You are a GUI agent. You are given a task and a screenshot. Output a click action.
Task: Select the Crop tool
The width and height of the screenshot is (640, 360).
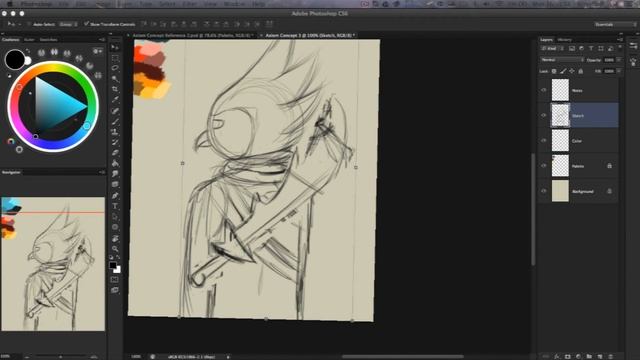[115, 89]
